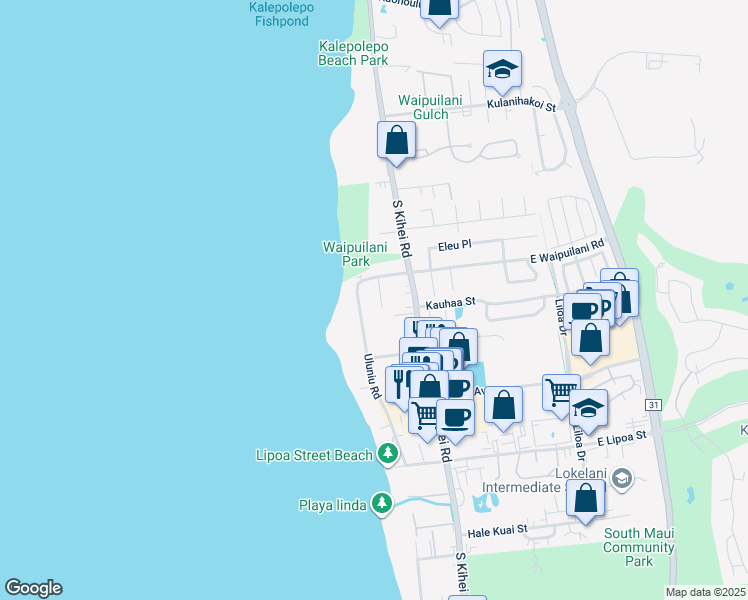Click Hale Kuai St road label
The width and height of the screenshot is (748, 600).
point(498,531)
